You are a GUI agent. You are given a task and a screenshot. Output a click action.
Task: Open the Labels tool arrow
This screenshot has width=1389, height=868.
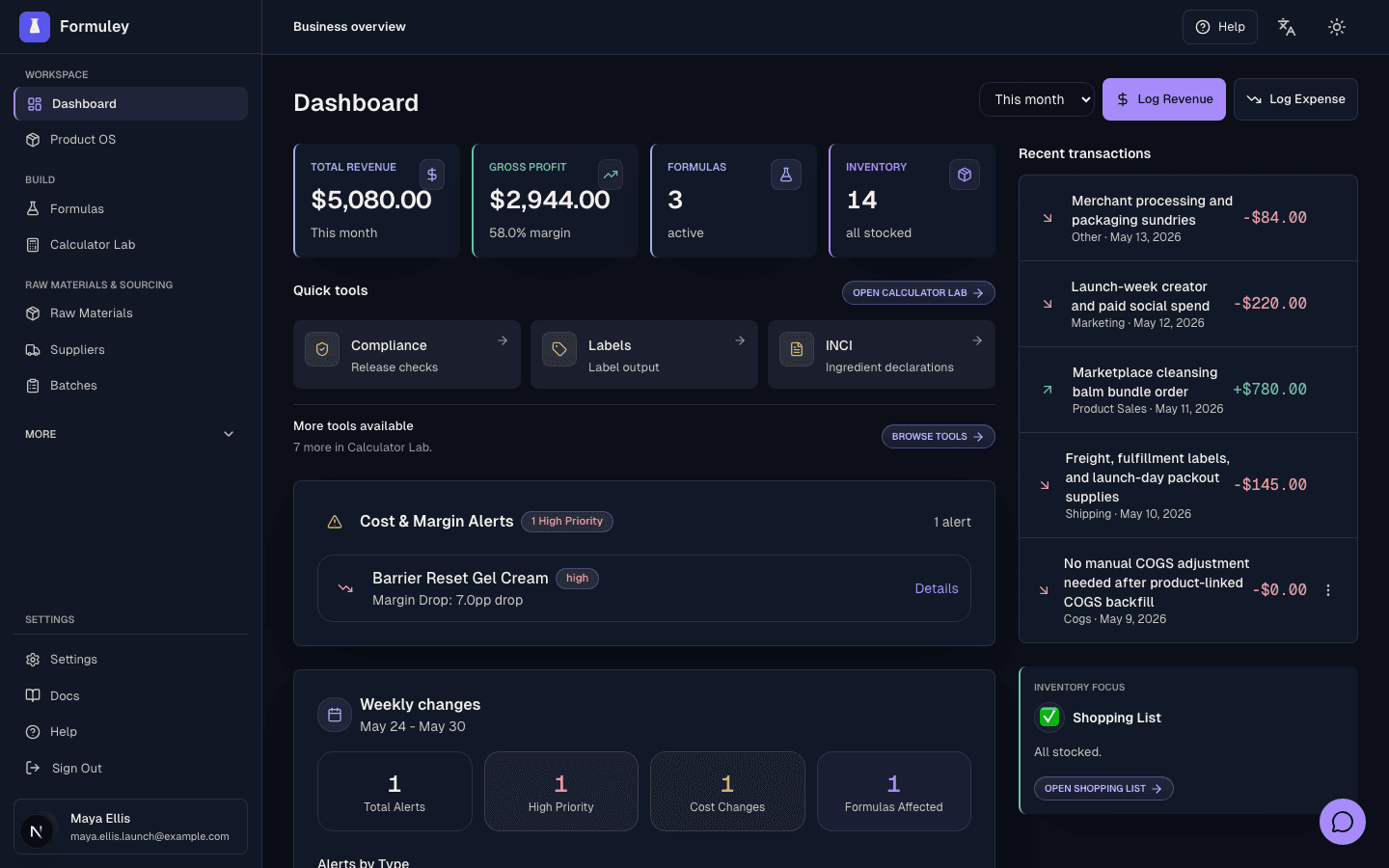(740, 340)
